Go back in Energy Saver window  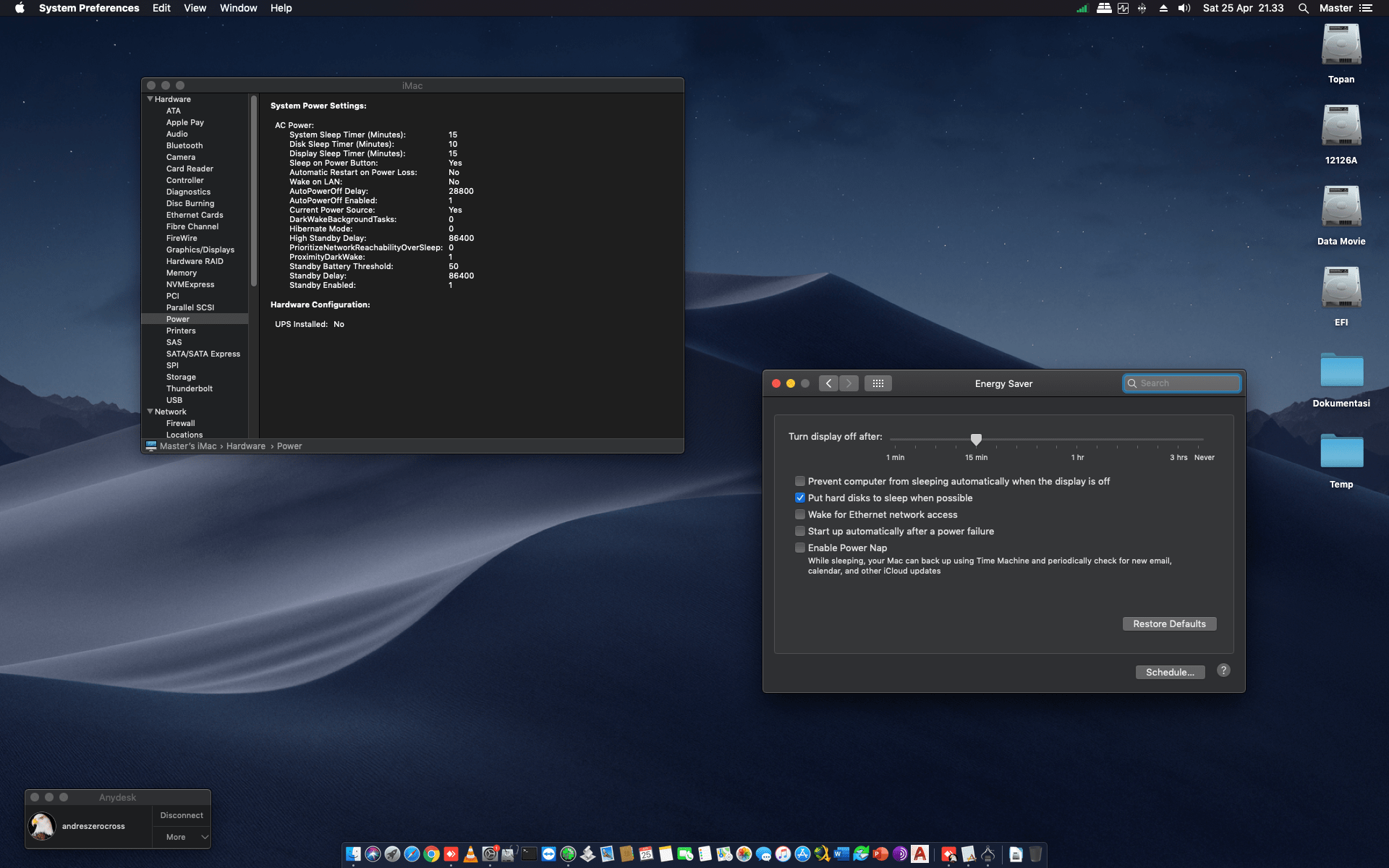coord(829,383)
